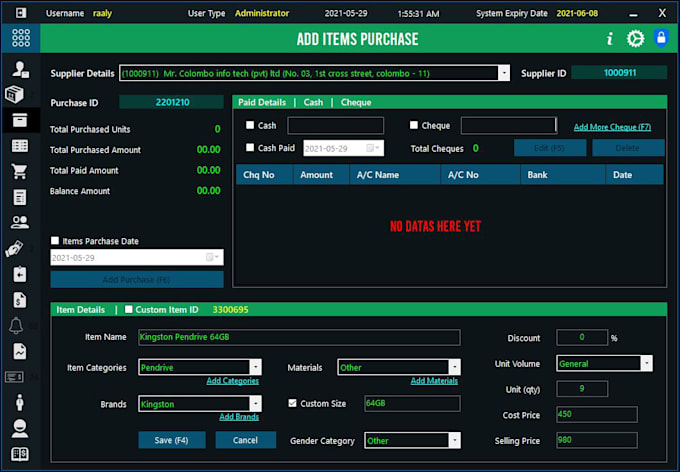
Task: Open the shopping cart icon
Action: tap(20, 172)
